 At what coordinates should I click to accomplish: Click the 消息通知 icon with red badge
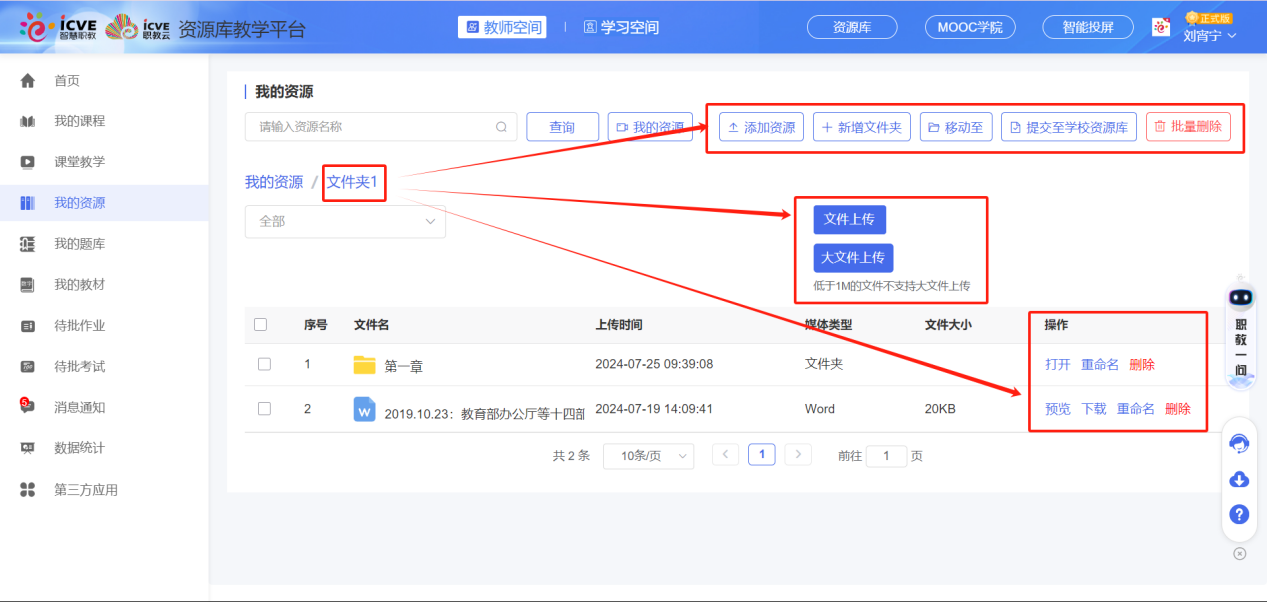click(27, 406)
